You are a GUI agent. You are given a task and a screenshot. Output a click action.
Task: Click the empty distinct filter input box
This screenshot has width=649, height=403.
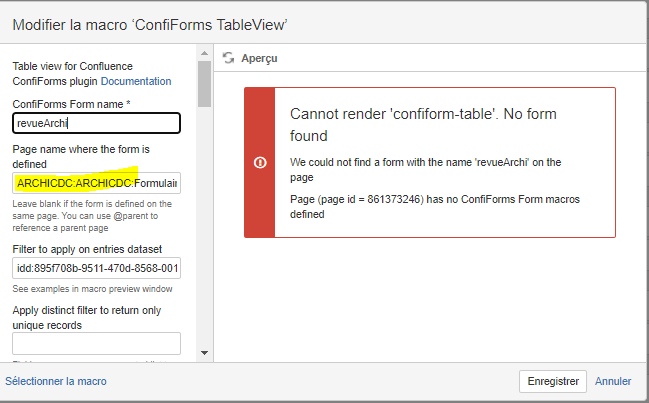tap(96, 343)
